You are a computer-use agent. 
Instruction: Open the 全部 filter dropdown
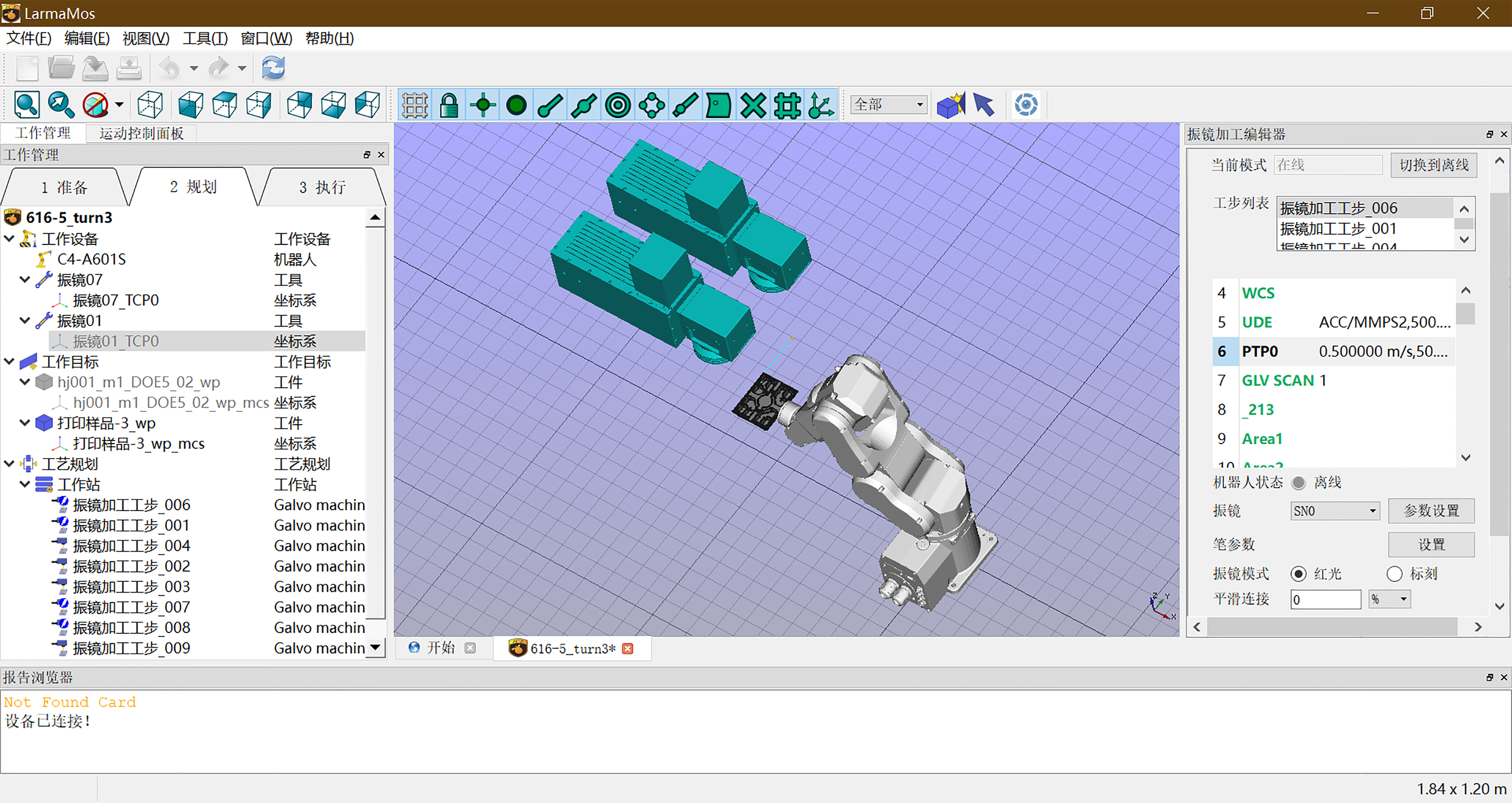click(889, 105)
